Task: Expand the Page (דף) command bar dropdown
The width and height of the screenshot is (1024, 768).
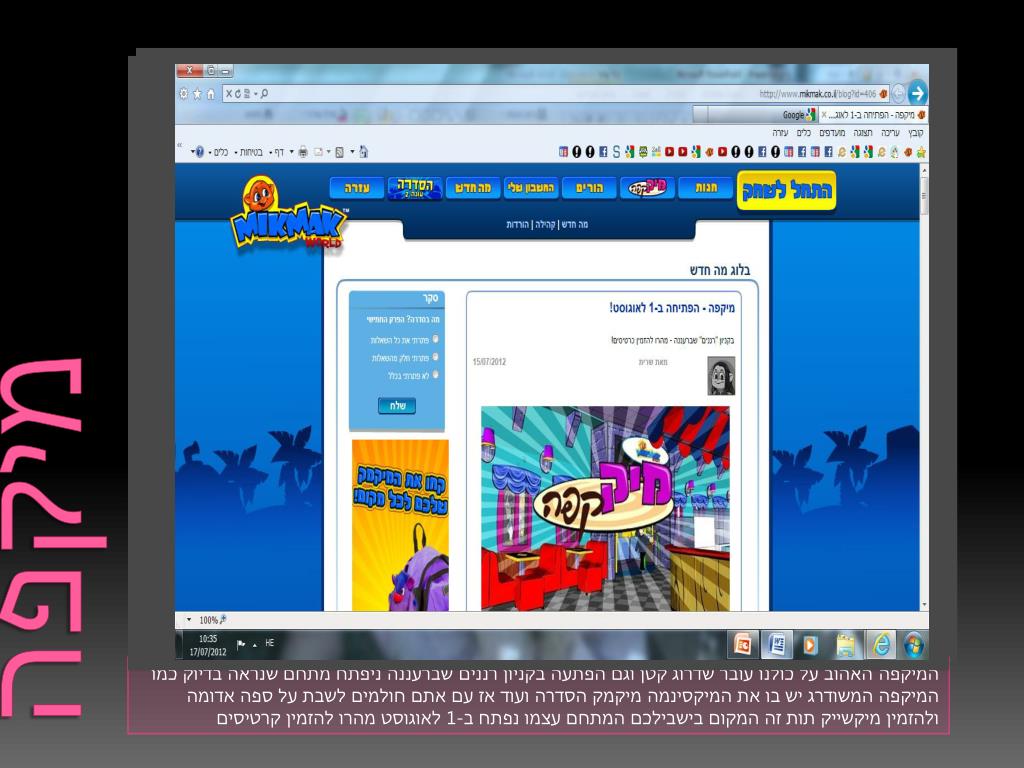Action: coord(270,152)
